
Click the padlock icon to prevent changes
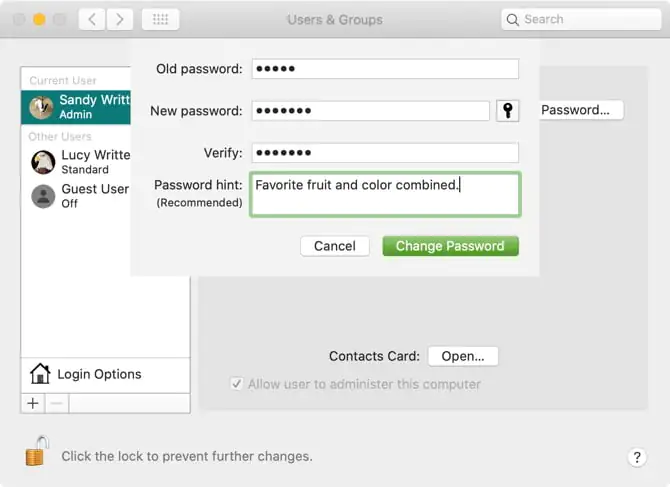(36, 452)
